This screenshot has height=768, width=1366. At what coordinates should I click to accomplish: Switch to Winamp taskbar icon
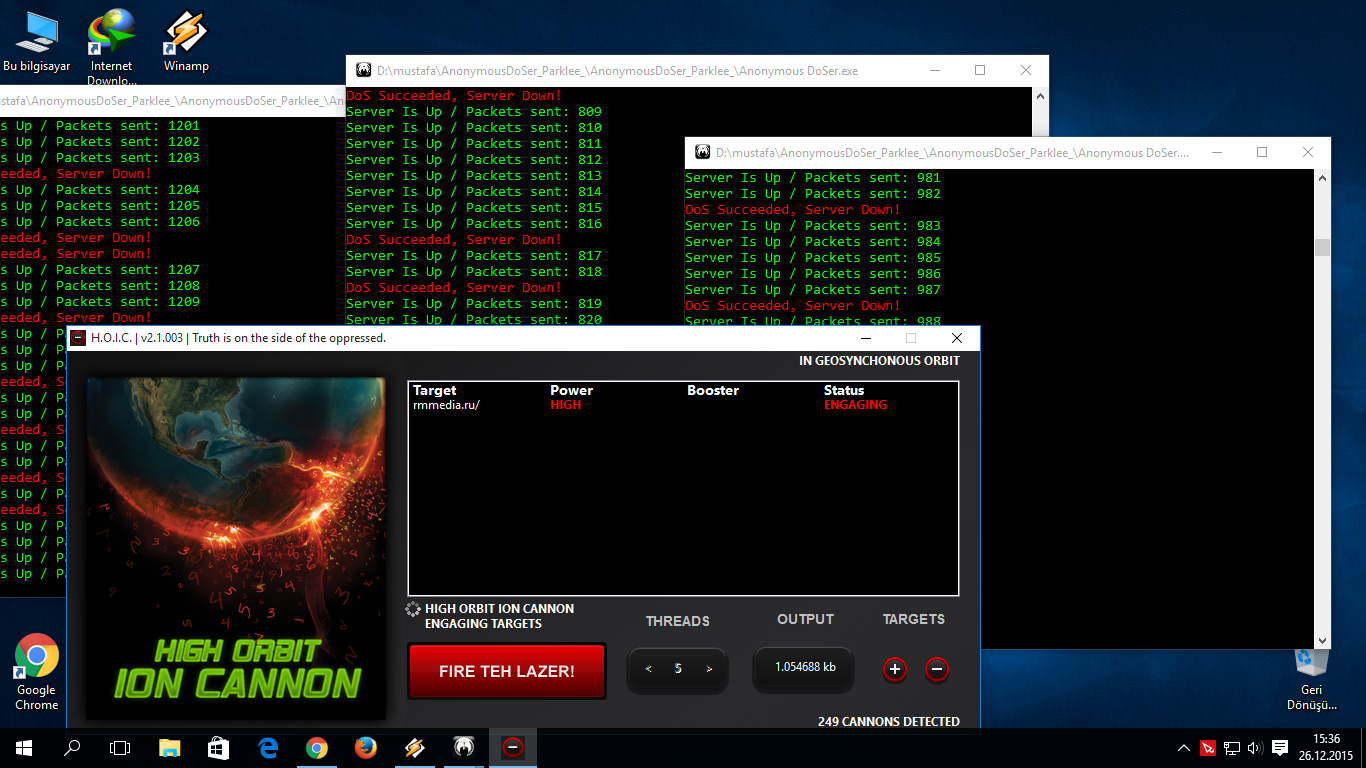(414, 747)
